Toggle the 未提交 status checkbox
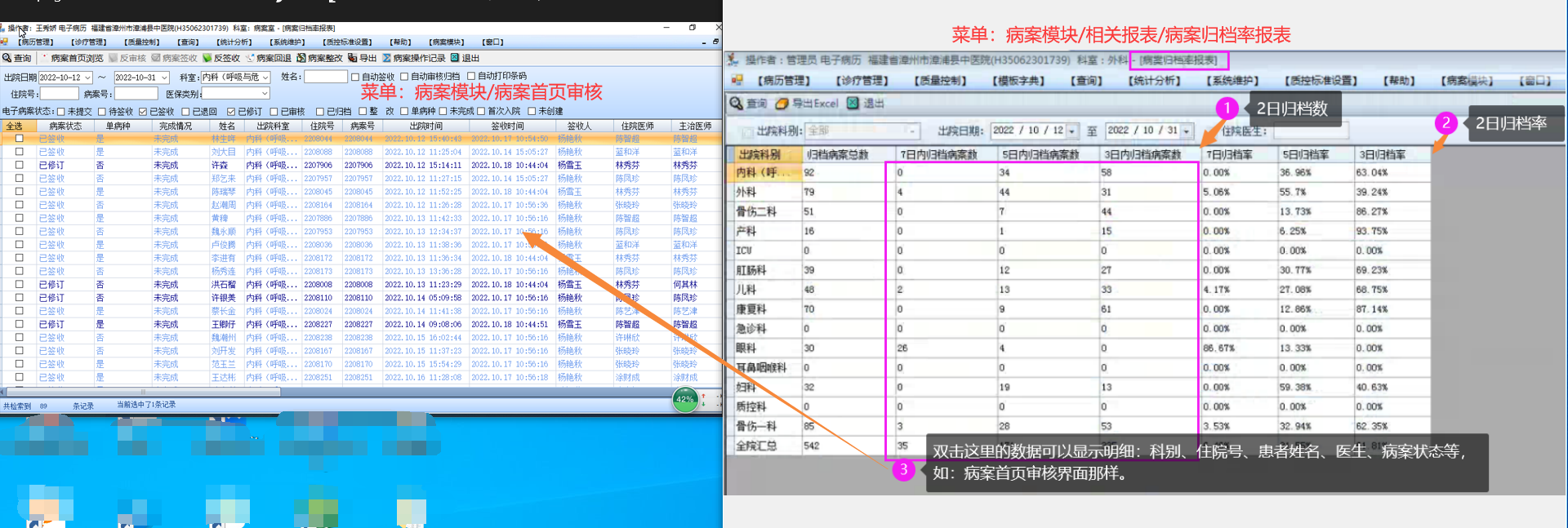The width and height of the screenshot is (1568, 528). click(61, 111)
